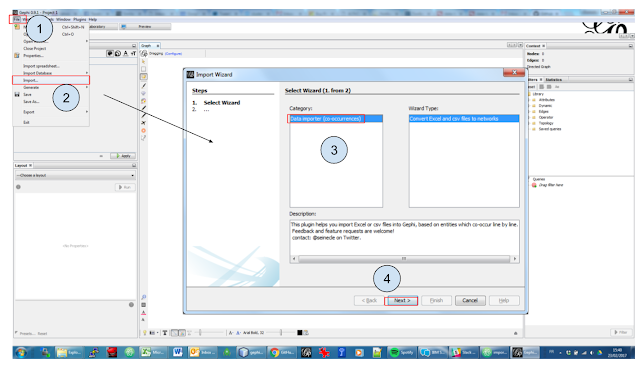The height and width of the screenshot is (382, 640).
Task: Open the Choose a layout dropdown
Action: [76, 175]
